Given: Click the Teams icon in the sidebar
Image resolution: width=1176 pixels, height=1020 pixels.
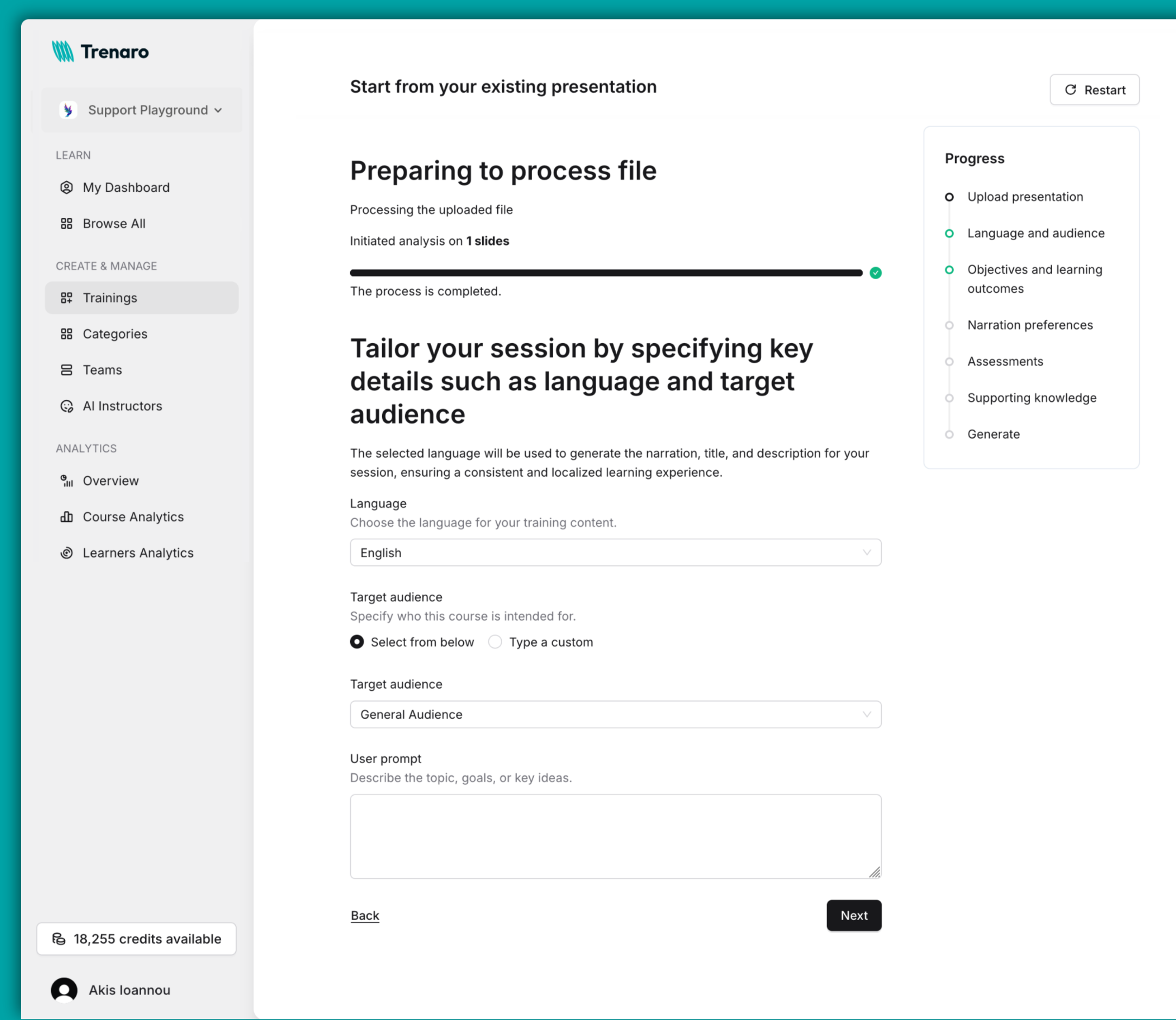Looking at the screenshot, I should pos(67,369).
